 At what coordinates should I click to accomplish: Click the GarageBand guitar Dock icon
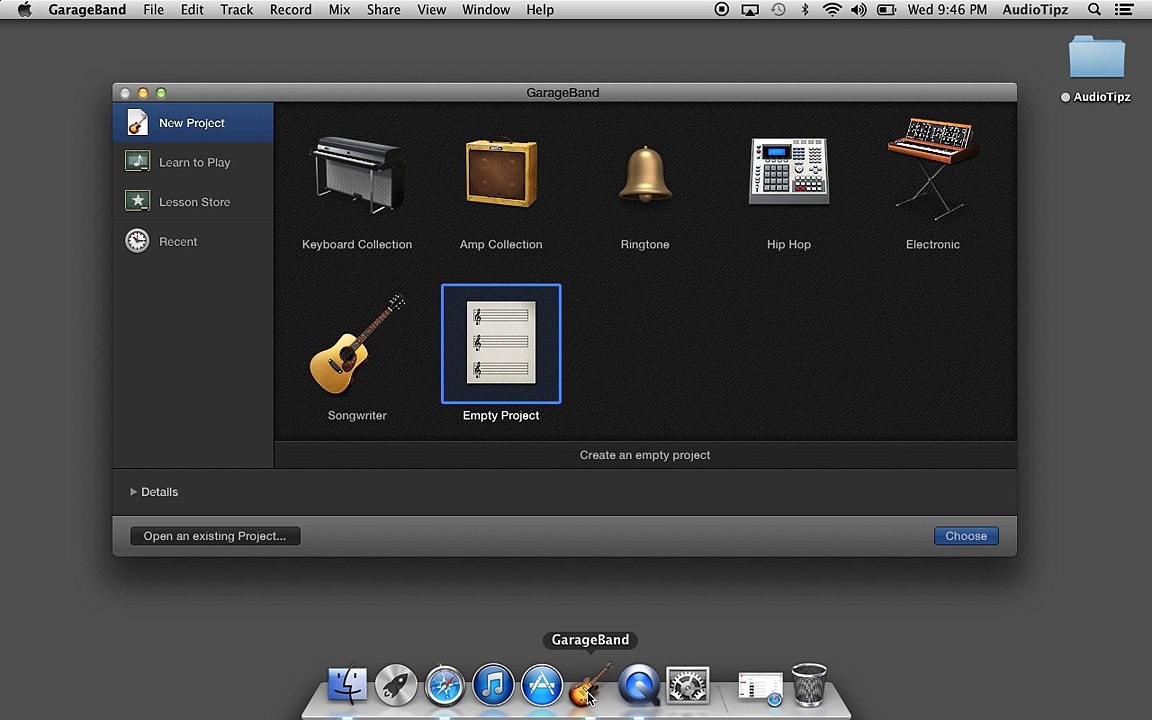590,685
